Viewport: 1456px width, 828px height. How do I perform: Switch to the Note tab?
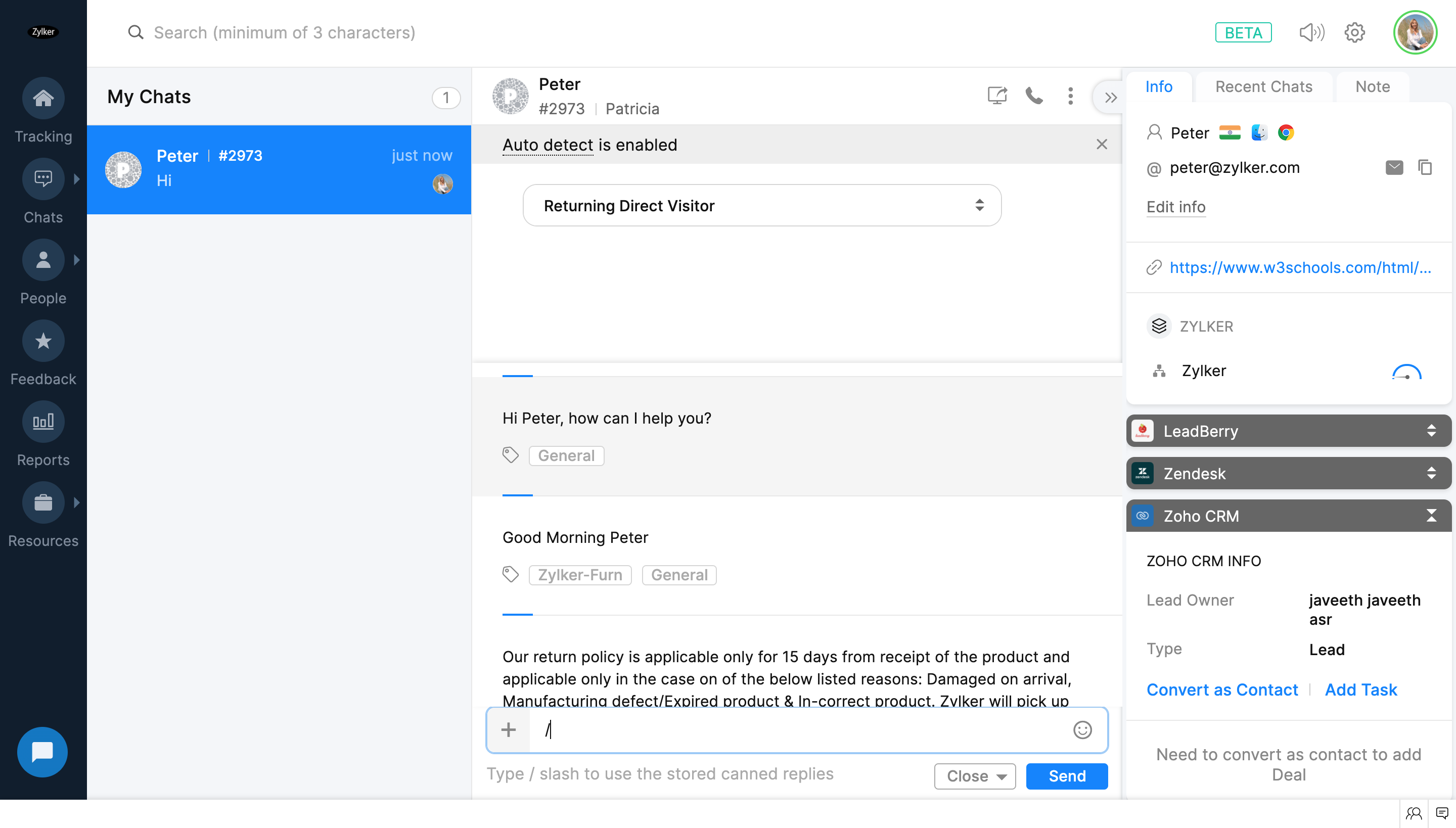pyautogui.click(x=1372, y=86)
